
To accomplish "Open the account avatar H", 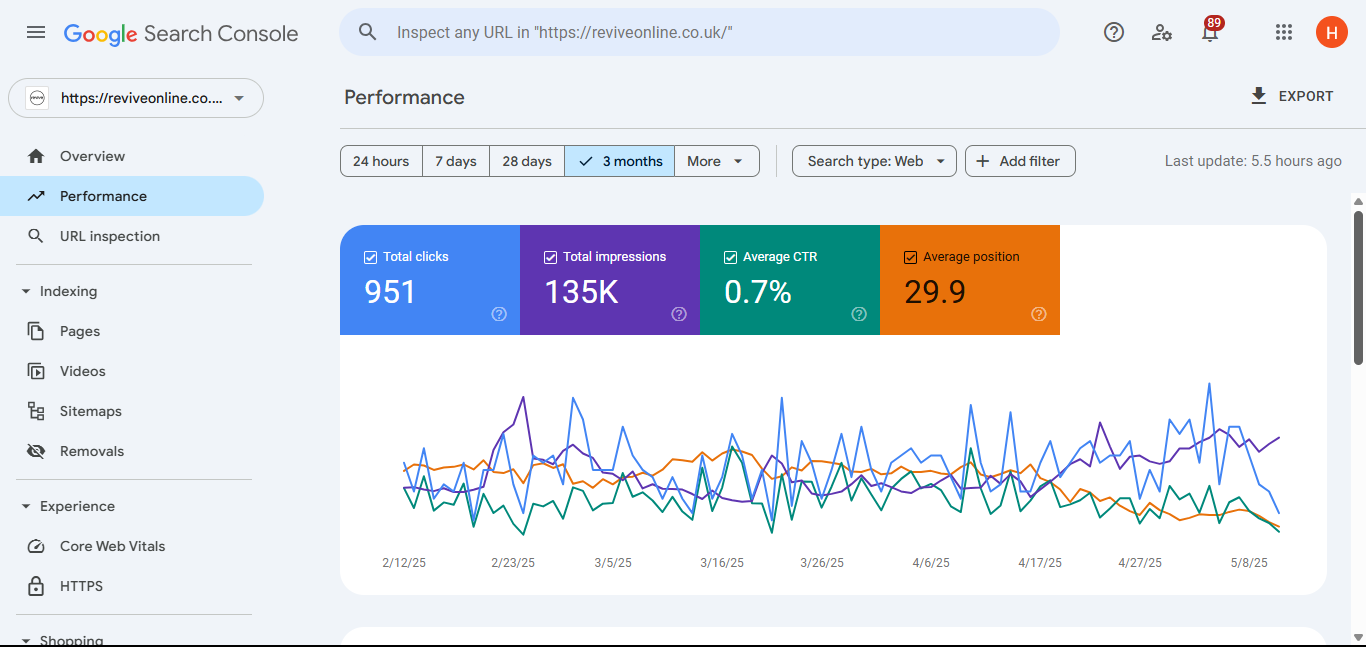I will click(x=1331, y=32).
